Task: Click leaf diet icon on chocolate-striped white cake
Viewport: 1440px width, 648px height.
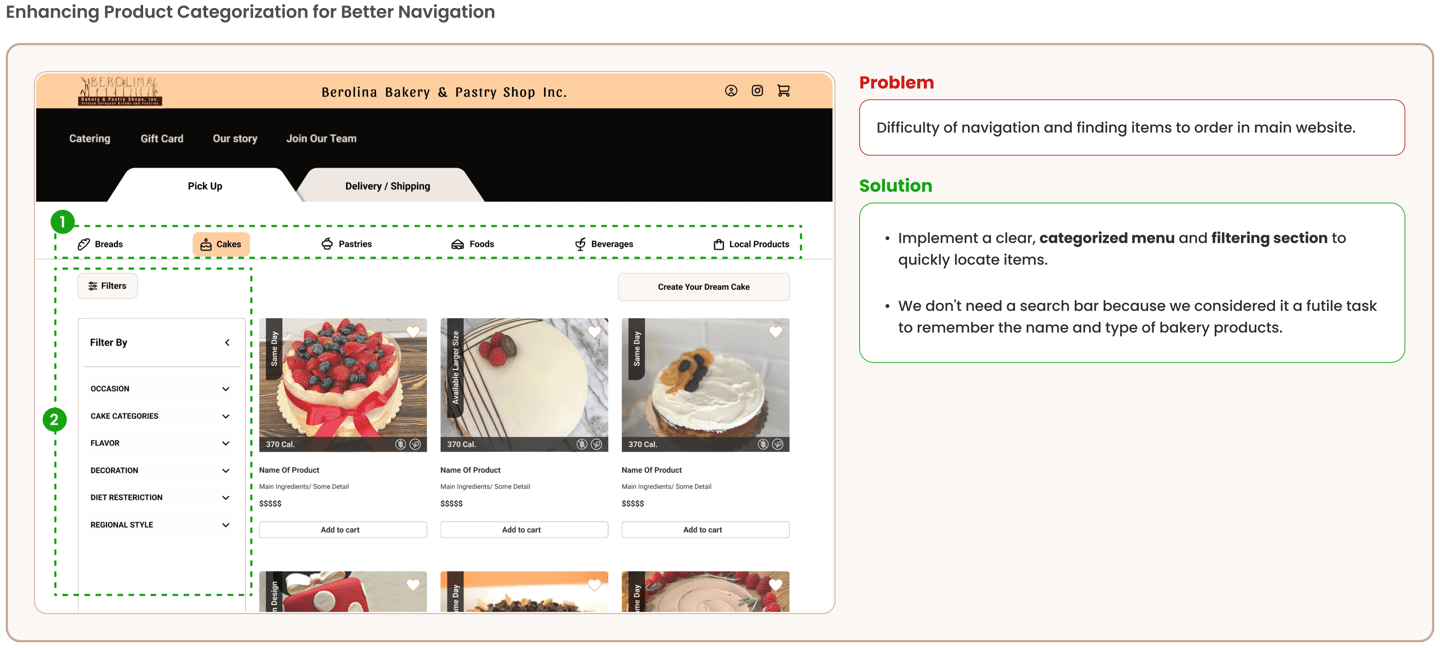Action: click(x=596, y=444)
